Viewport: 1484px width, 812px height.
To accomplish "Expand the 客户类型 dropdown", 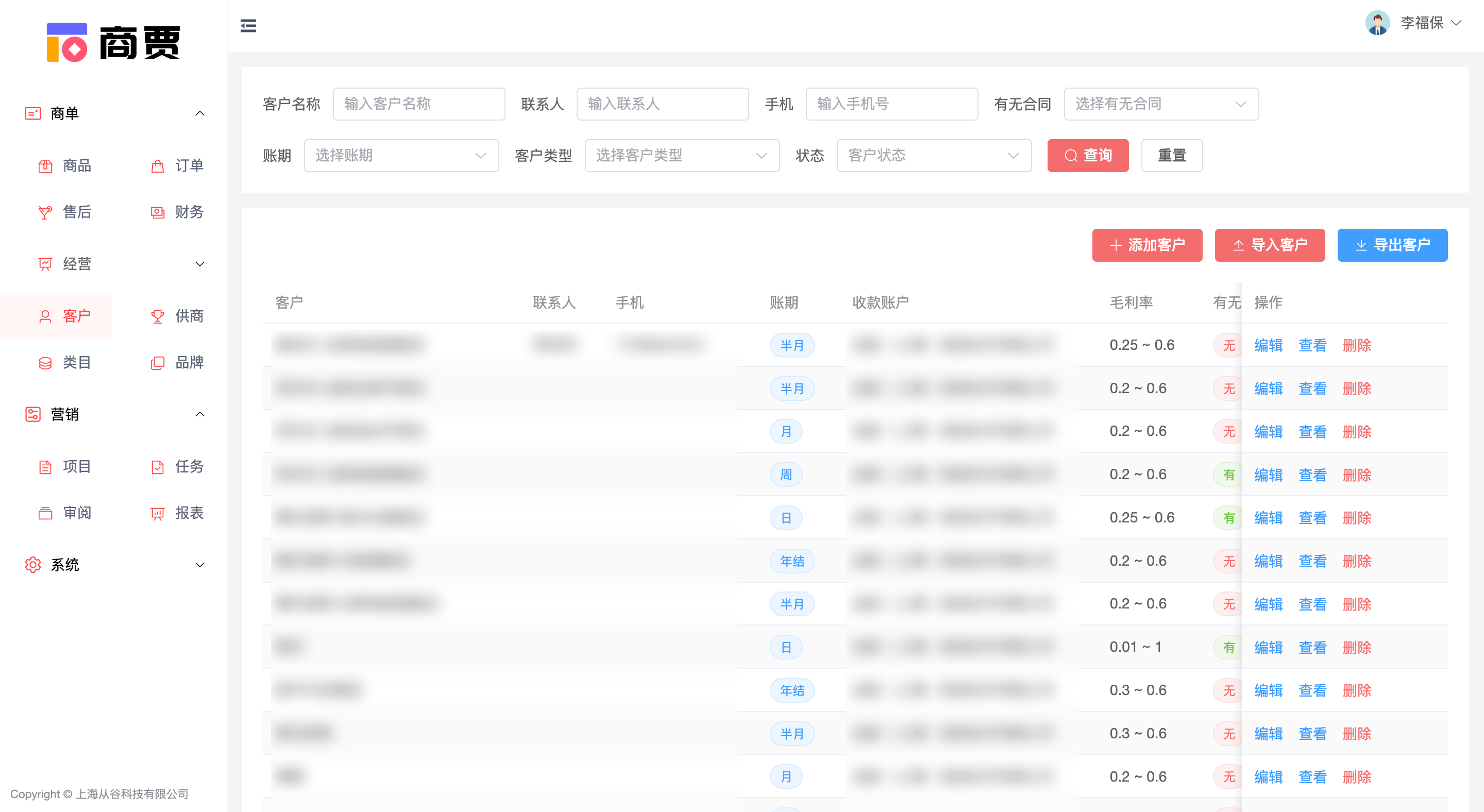I will pos(682,155).
